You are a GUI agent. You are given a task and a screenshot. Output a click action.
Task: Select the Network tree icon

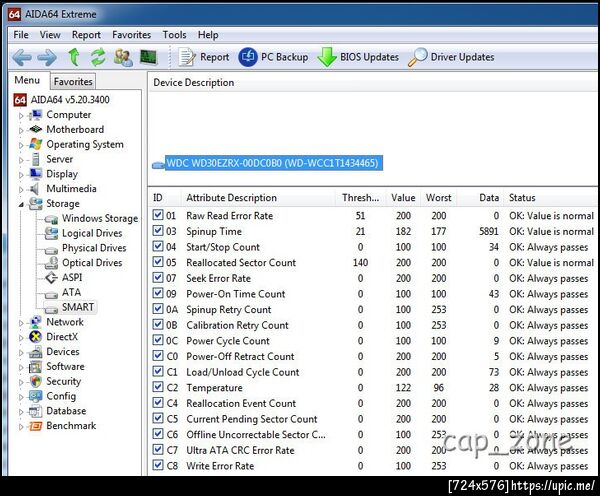coord(36,322)
